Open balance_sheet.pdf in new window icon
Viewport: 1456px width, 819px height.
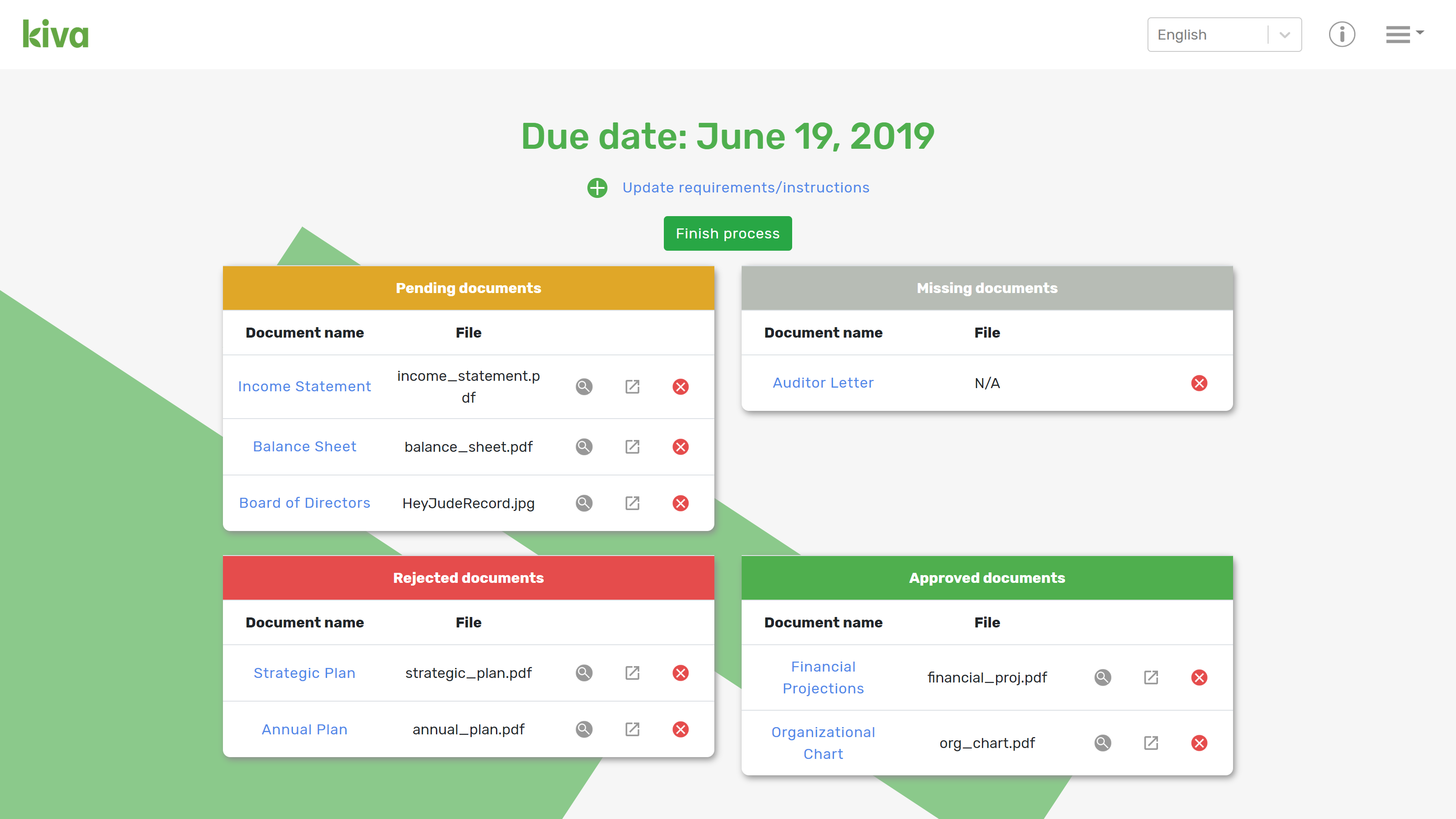632,446
